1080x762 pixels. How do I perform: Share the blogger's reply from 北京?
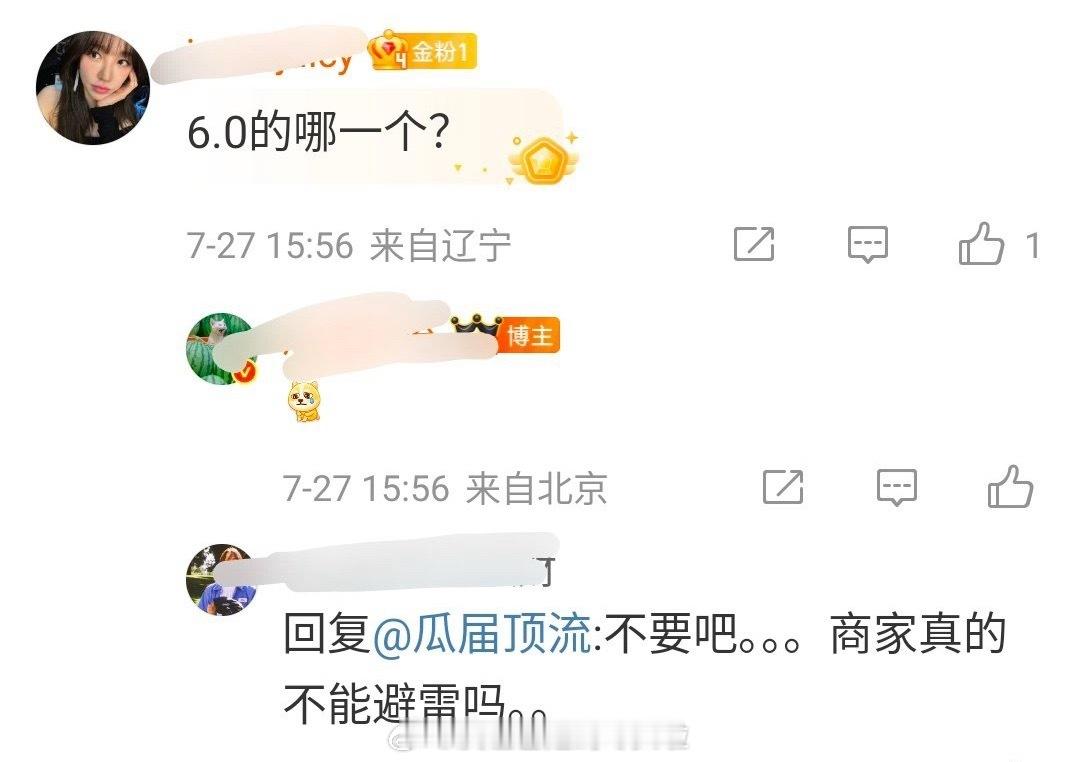[783, 487]
